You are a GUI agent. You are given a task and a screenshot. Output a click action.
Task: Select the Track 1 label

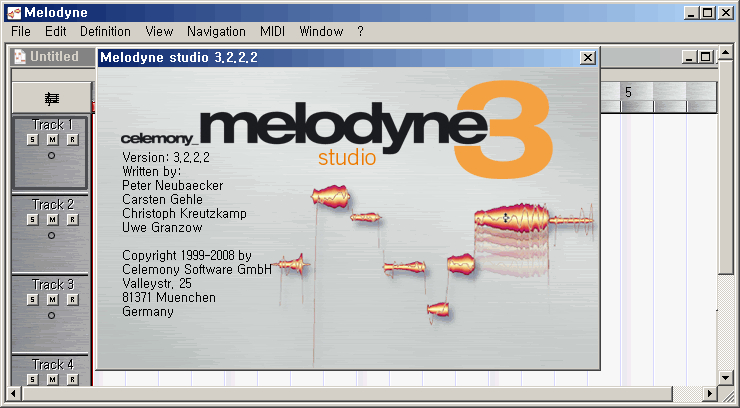click(x=52, y=125)
